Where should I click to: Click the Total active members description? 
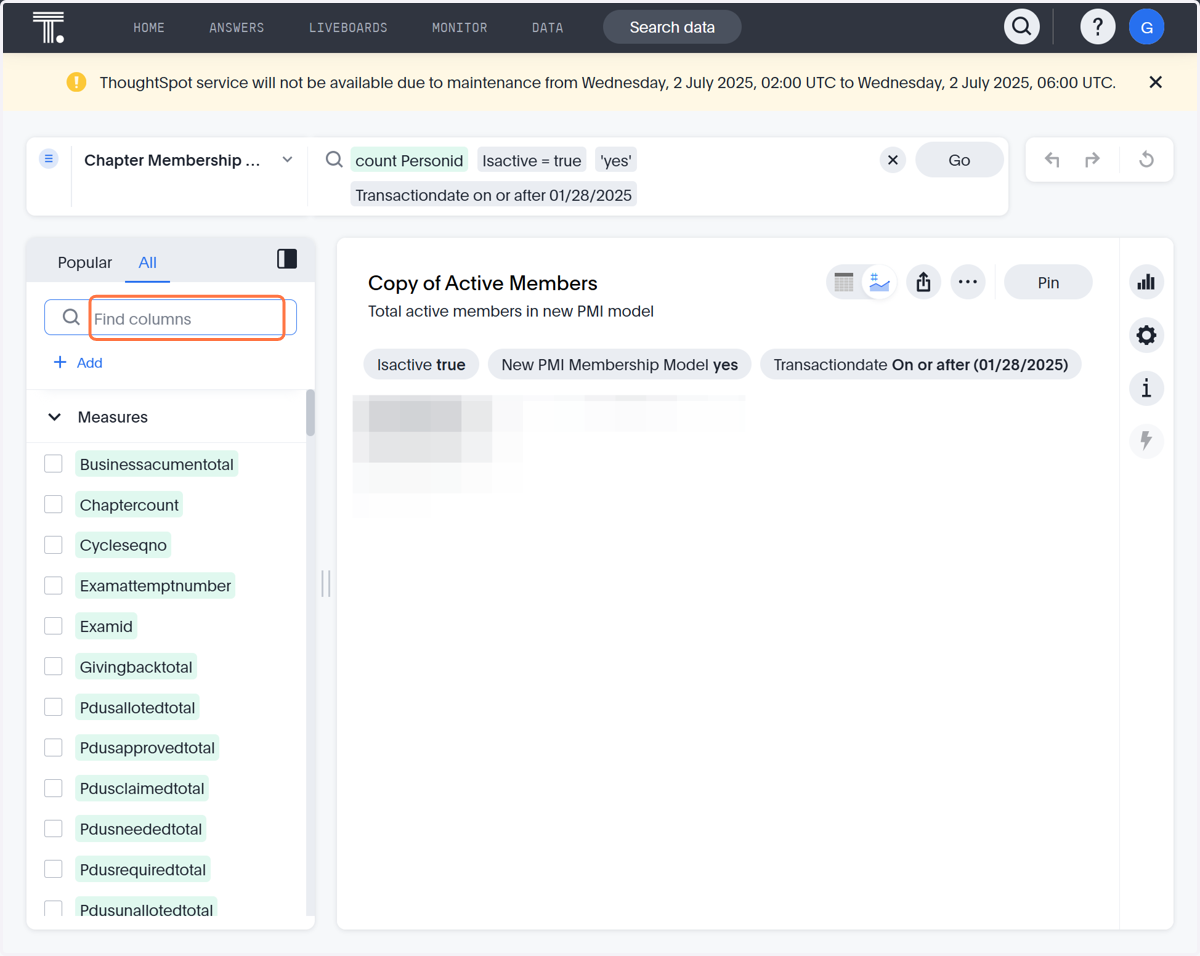pos(511,311)
